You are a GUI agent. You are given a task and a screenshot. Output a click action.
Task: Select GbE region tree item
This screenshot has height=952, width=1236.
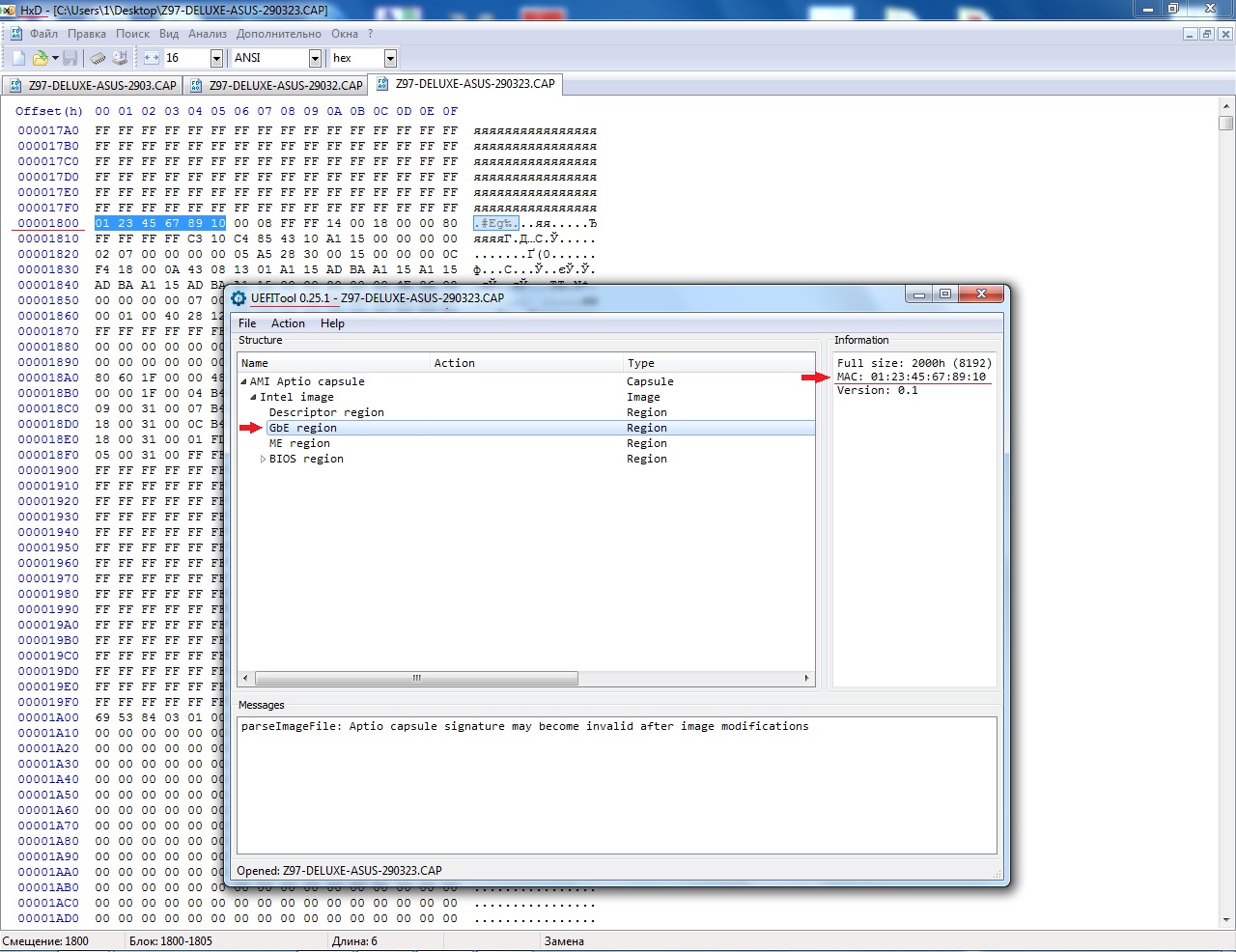tap(302, 428)
